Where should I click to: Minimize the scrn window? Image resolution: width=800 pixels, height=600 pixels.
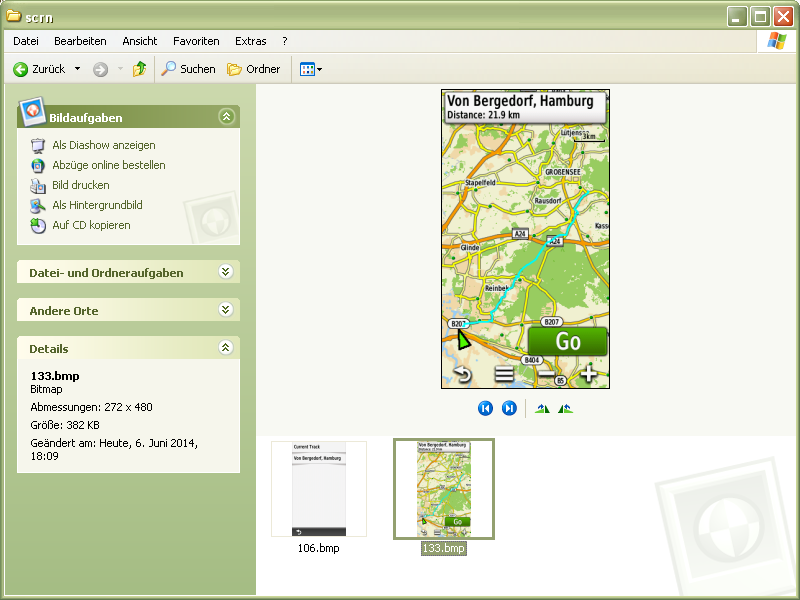pyautogui.click(x=737, y=17)
